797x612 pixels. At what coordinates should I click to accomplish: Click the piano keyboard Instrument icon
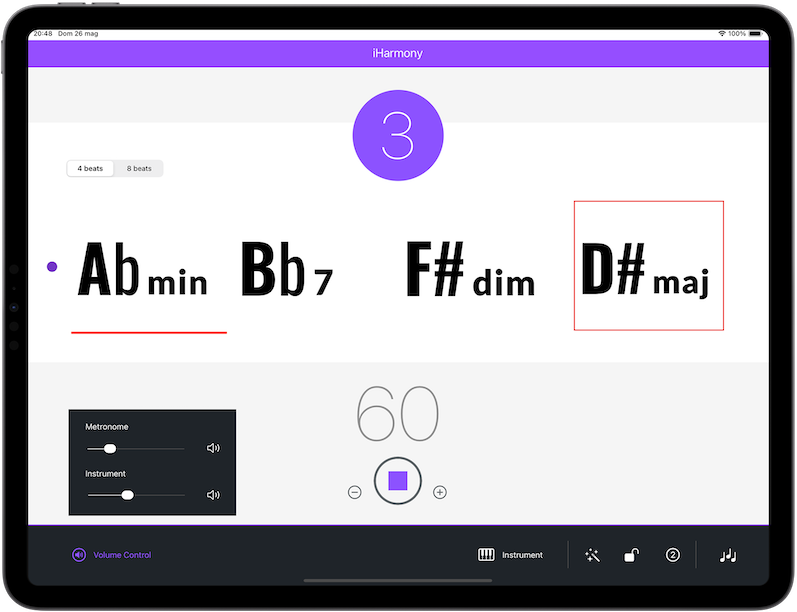point(486,555)
